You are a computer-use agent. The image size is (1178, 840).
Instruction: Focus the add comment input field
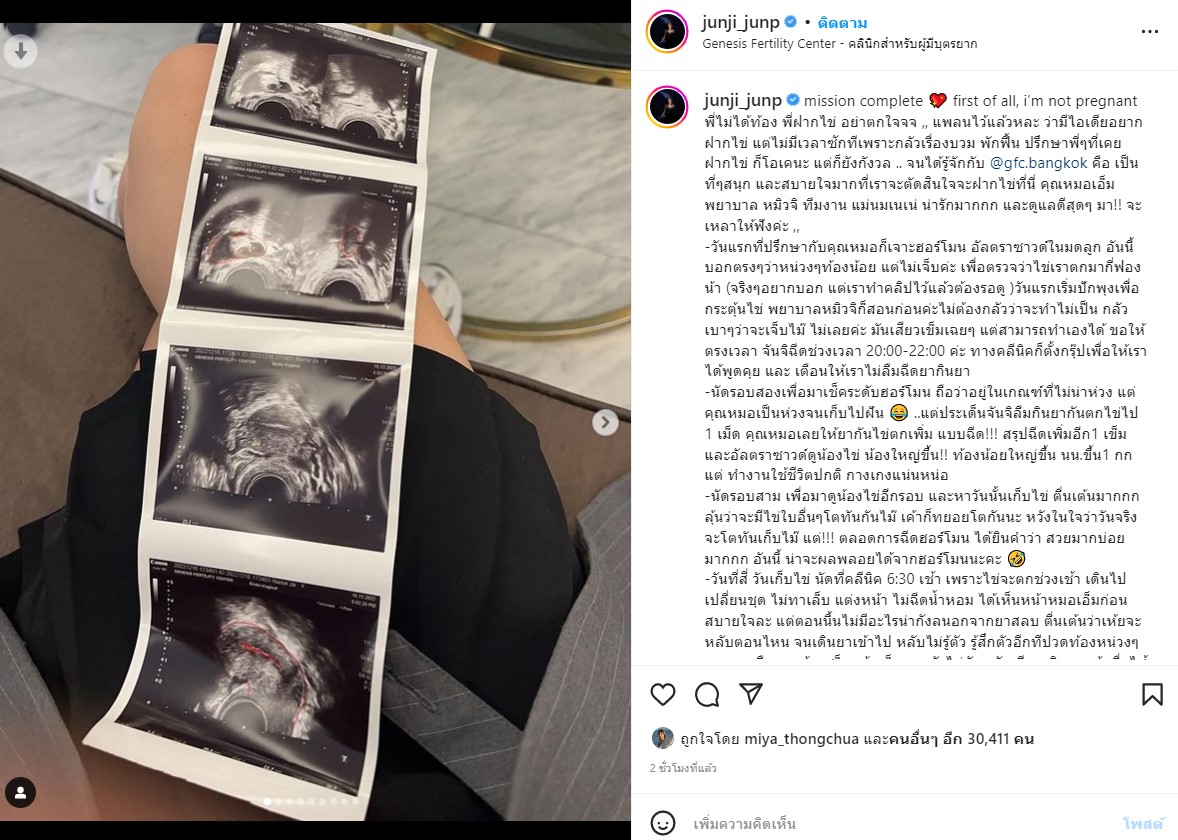(902, 823)
